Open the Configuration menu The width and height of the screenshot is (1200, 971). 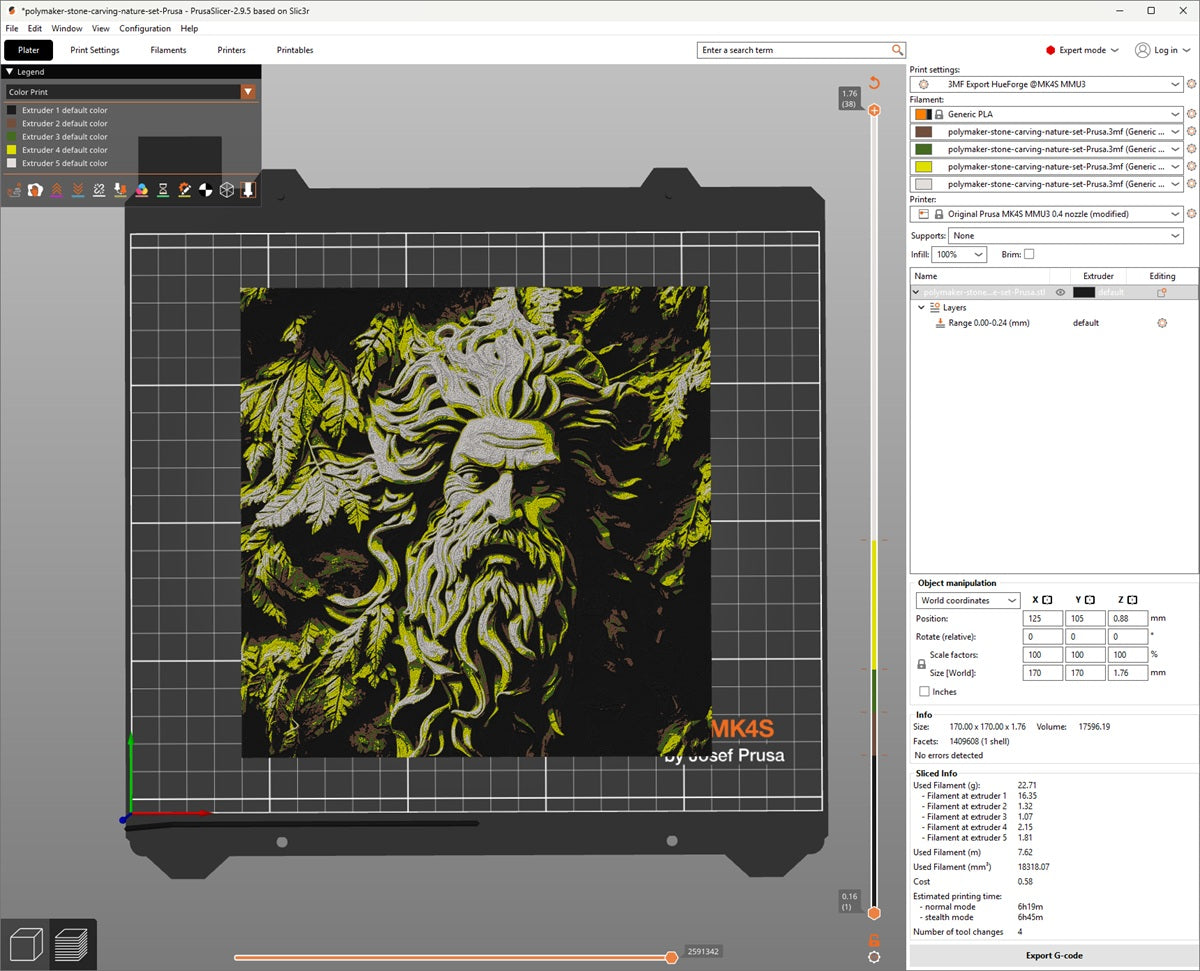(x=145, y=29)
